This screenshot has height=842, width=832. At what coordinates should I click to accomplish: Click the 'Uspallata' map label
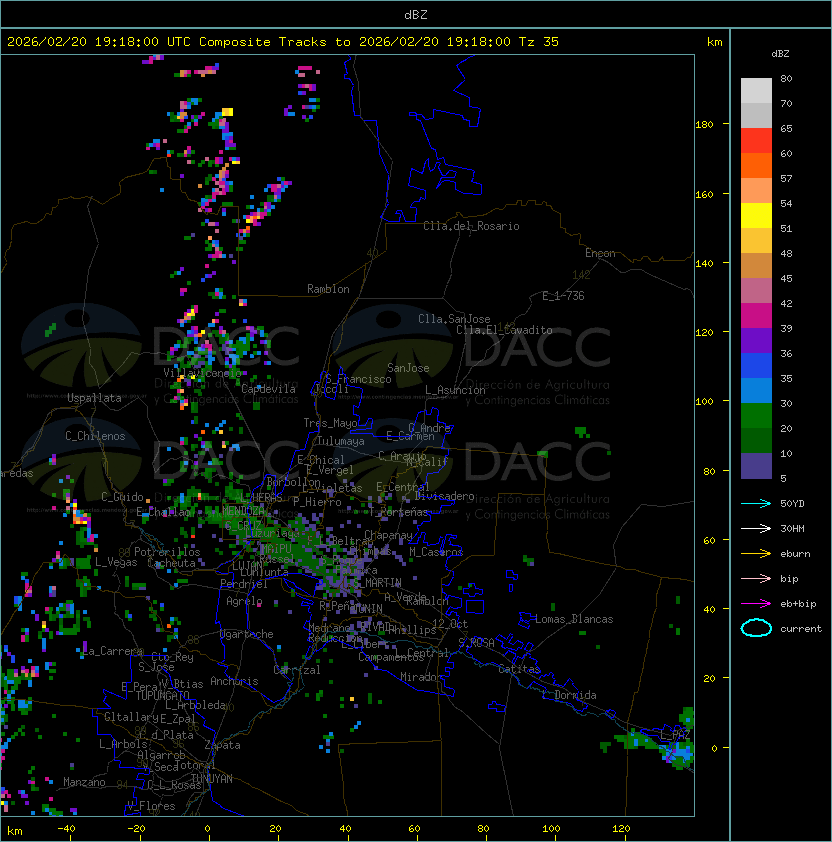(x=94, y=398)
